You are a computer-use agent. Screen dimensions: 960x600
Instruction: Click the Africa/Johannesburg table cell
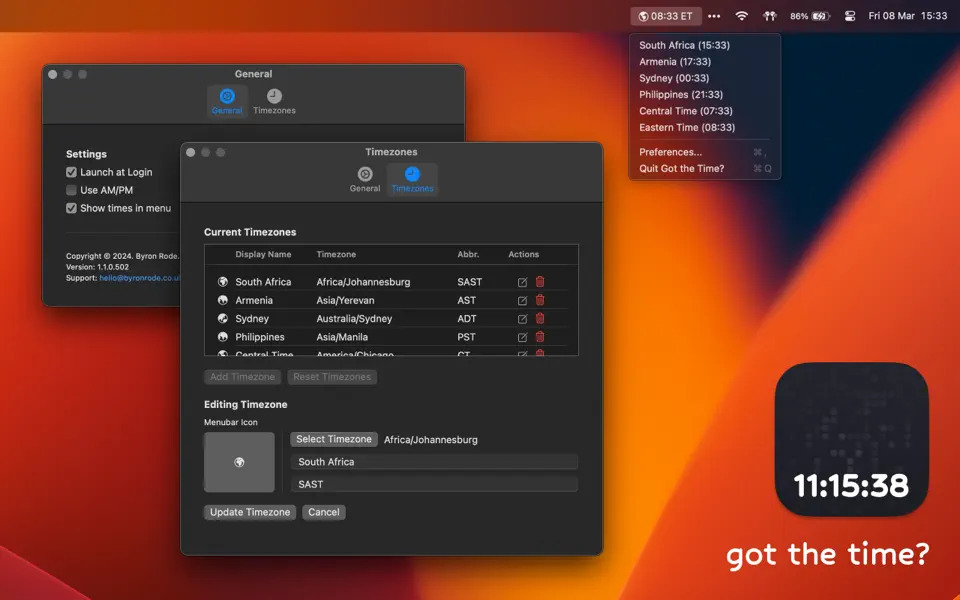click(363, 282)
